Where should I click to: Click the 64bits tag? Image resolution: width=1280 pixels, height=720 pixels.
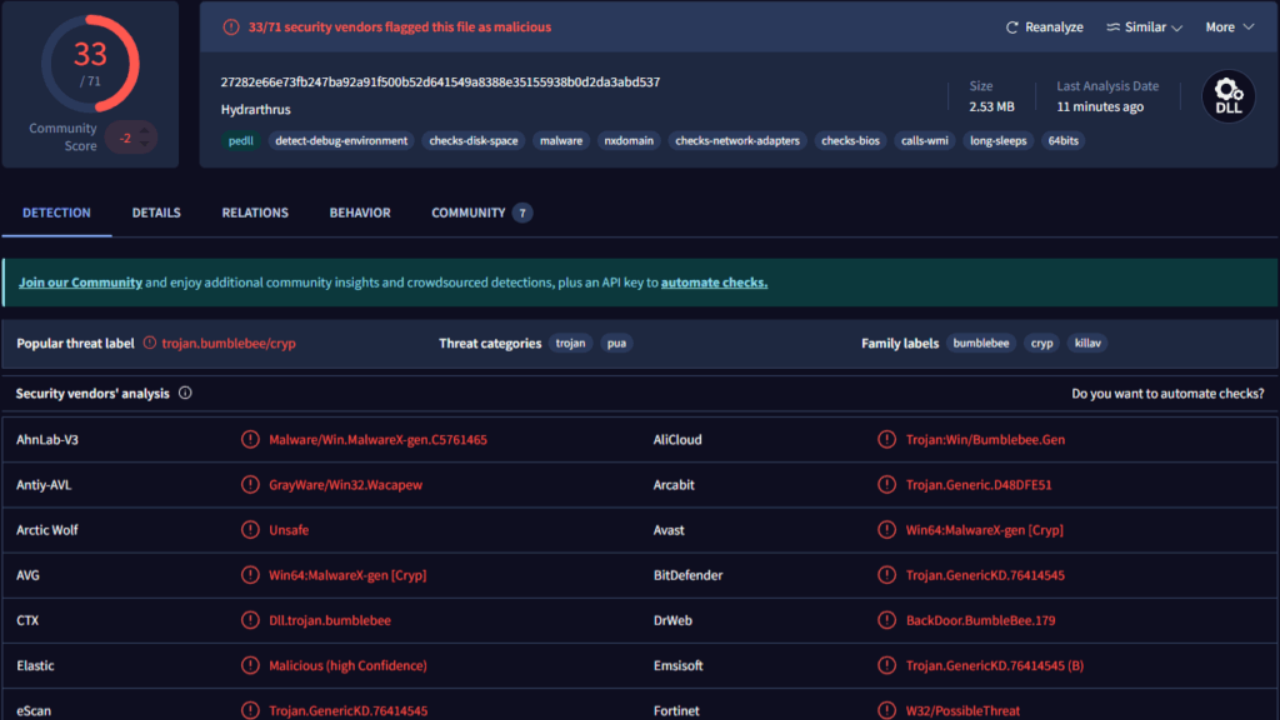pos(1063,141)
